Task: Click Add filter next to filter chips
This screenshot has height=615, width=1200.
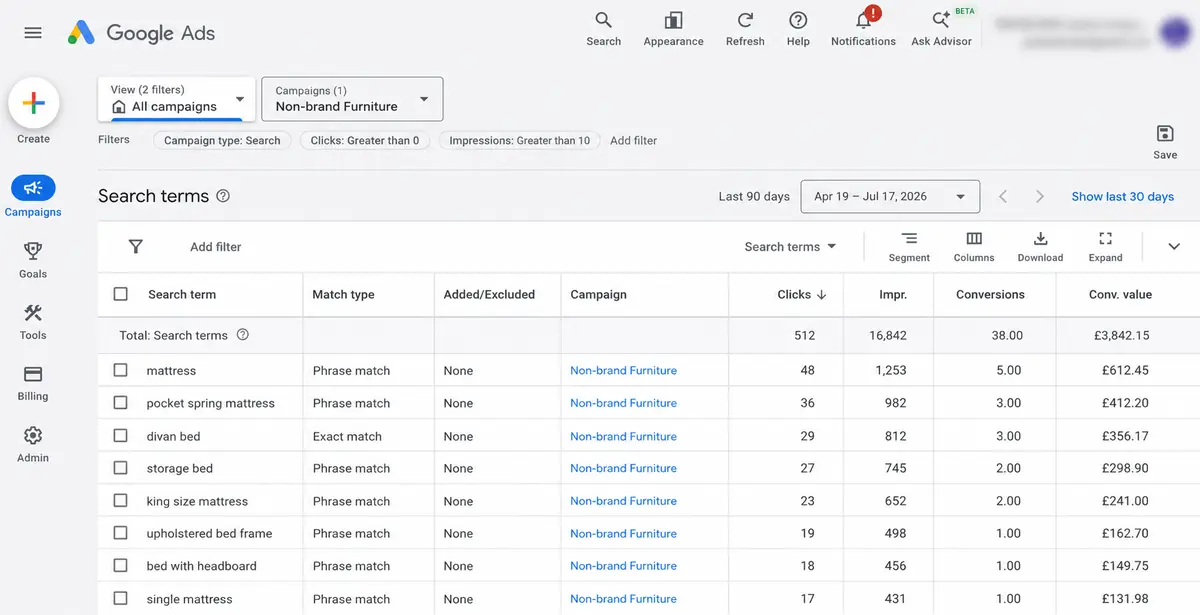Action: coord(633,141)
